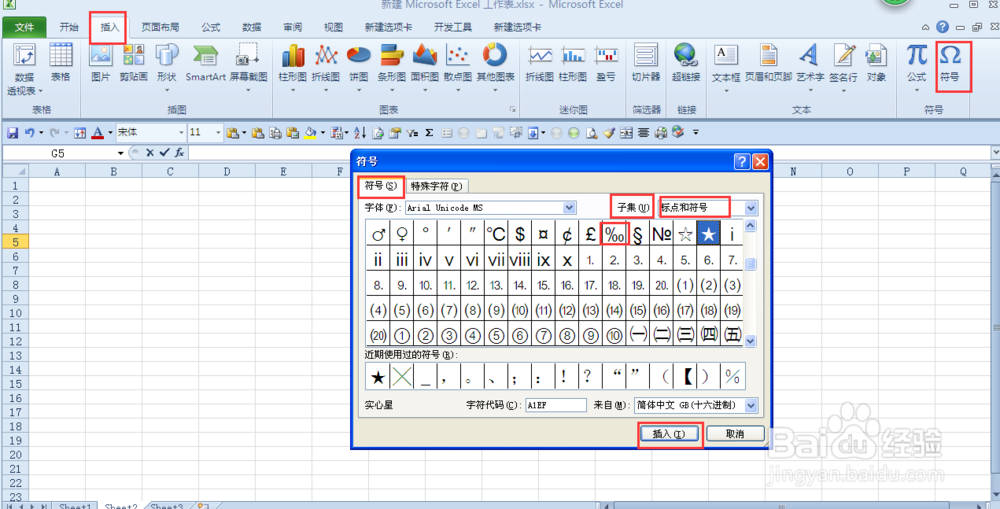The image size is (1000, 509).
Task: Insert a 图片 picture
Action: pyautogui.click(x=101, y=64)
